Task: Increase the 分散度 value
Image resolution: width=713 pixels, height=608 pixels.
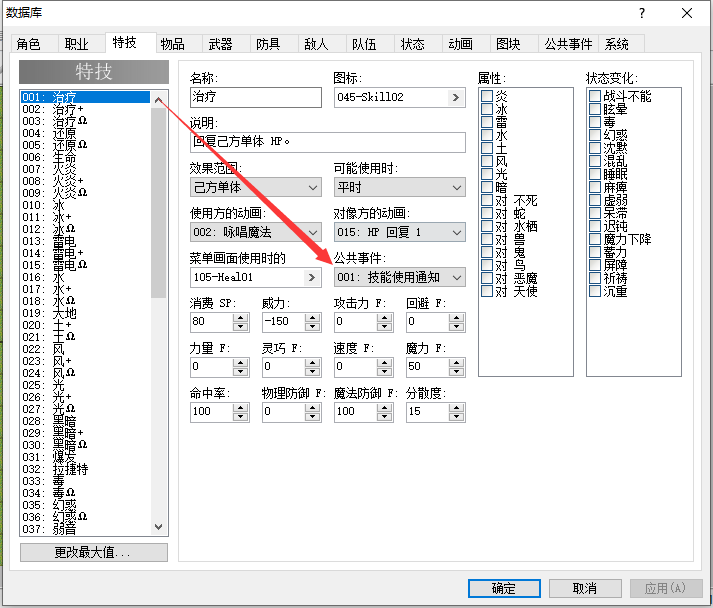Action: [457, 407]
